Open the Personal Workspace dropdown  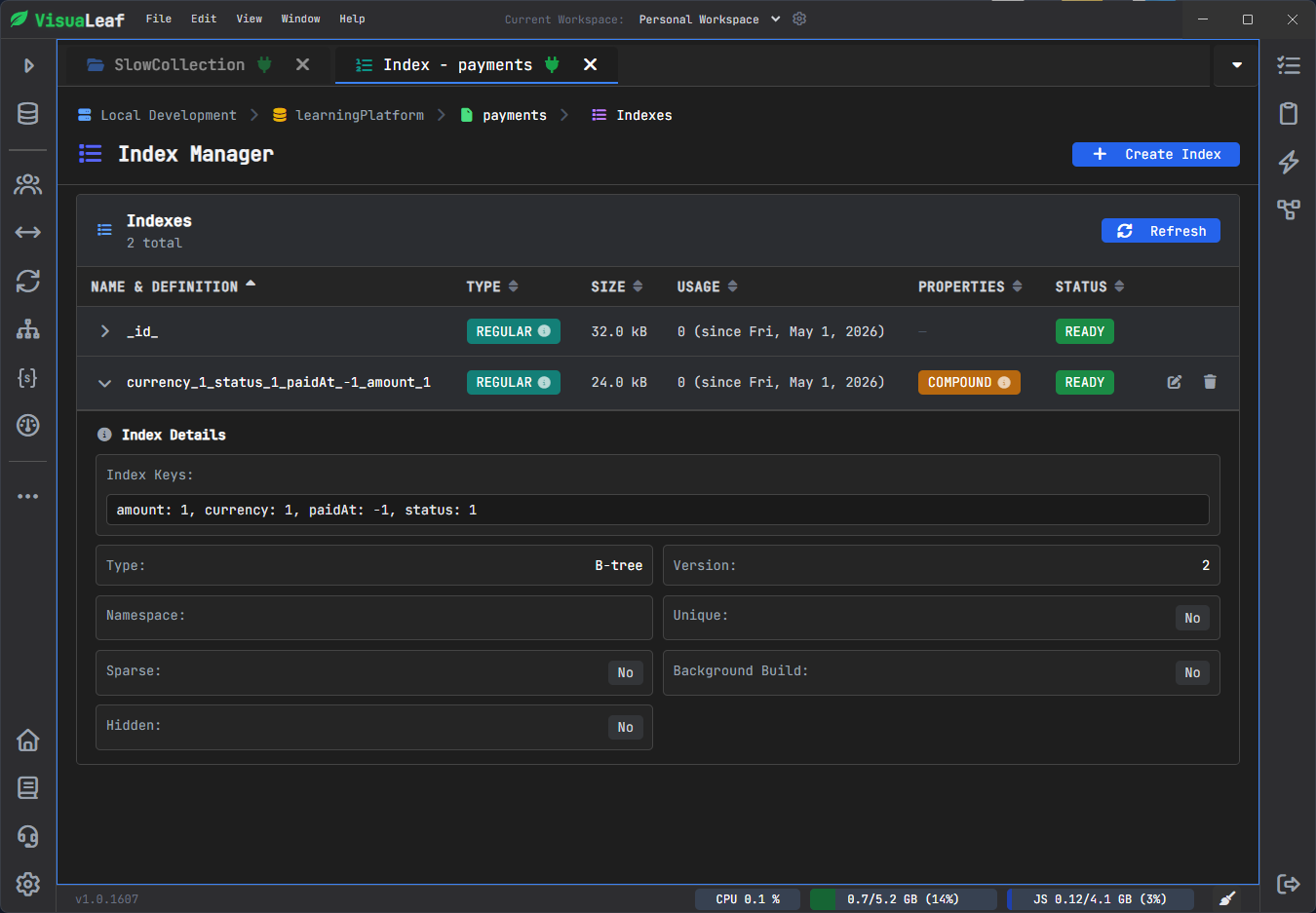point(710,19)
